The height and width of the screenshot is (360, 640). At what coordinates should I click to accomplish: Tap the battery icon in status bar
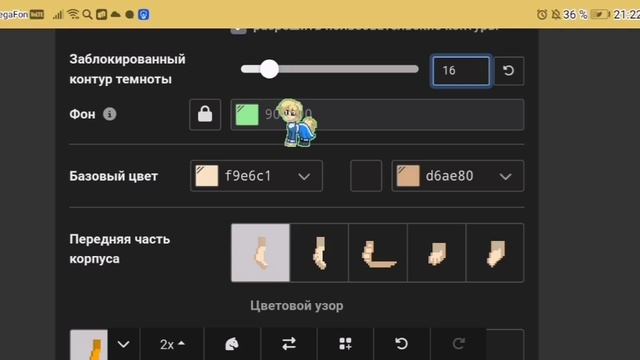[600, 15]
